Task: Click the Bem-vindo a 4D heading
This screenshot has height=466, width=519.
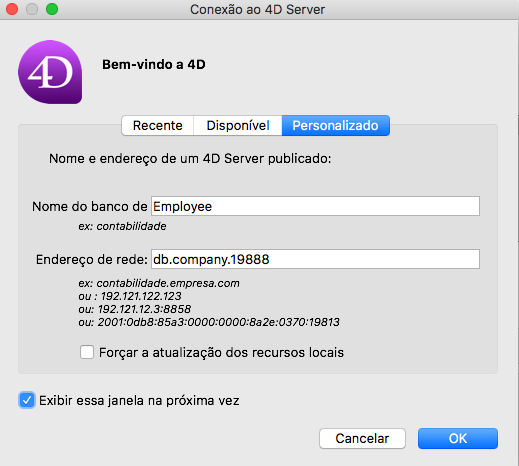Action: tap(154, 65)
